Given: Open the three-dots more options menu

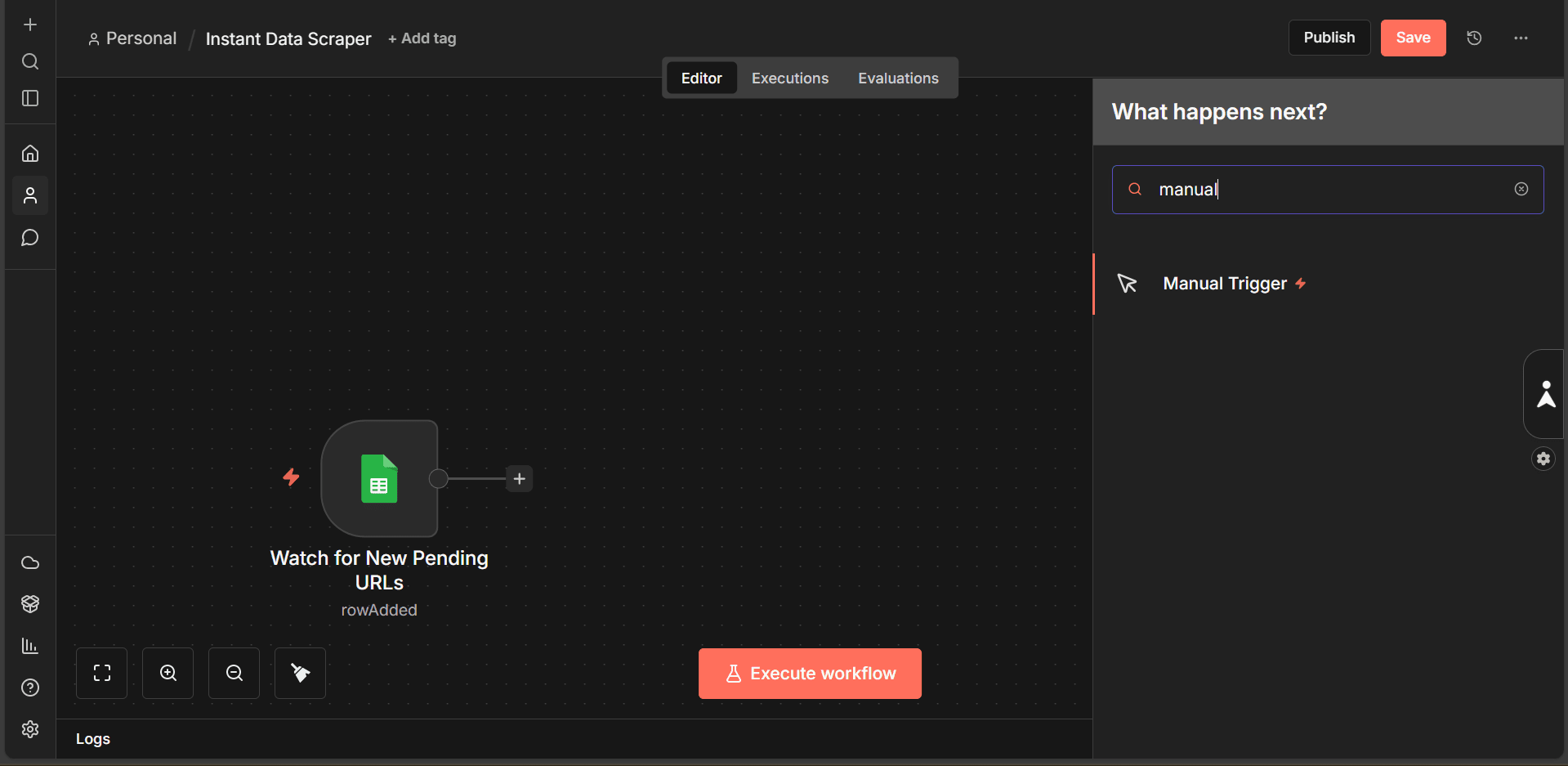Looking at the screenshot, I should click(1521, 38).
